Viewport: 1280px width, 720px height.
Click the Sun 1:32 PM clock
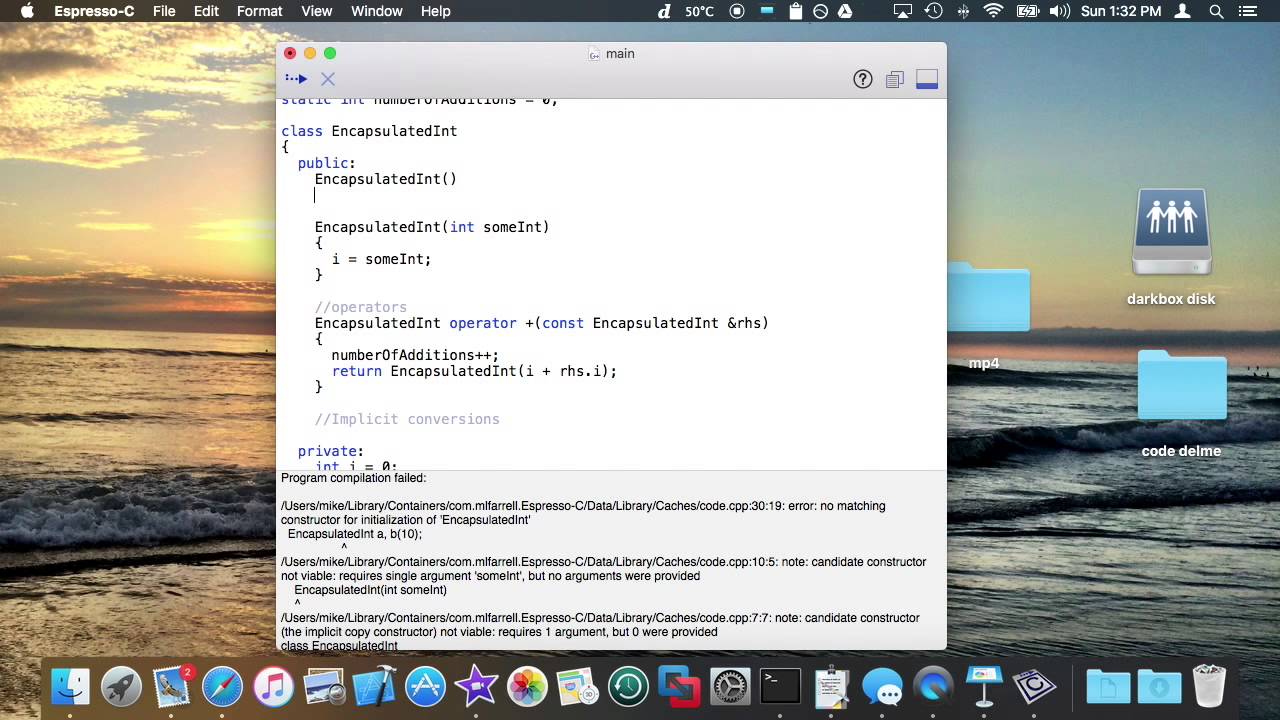click(1121, 11)
